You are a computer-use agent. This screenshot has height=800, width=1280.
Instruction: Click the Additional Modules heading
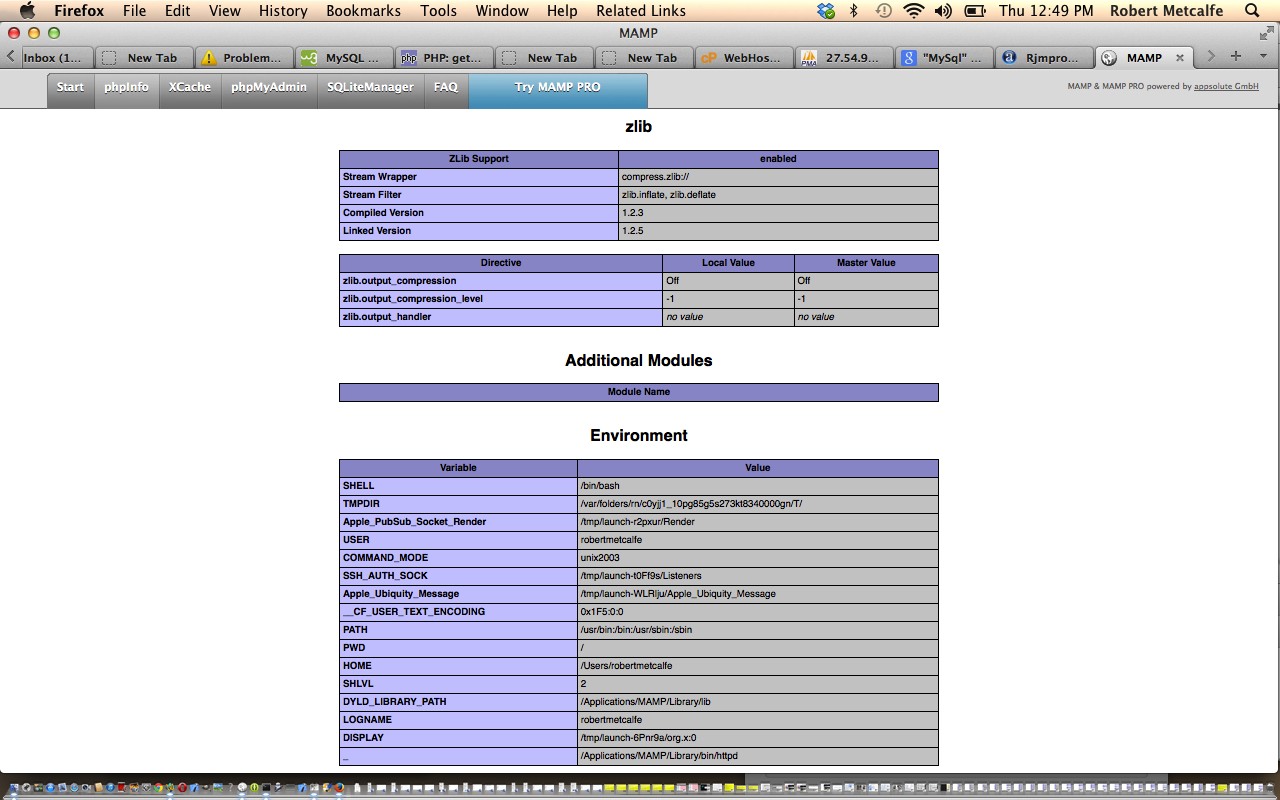click(639, 361)
